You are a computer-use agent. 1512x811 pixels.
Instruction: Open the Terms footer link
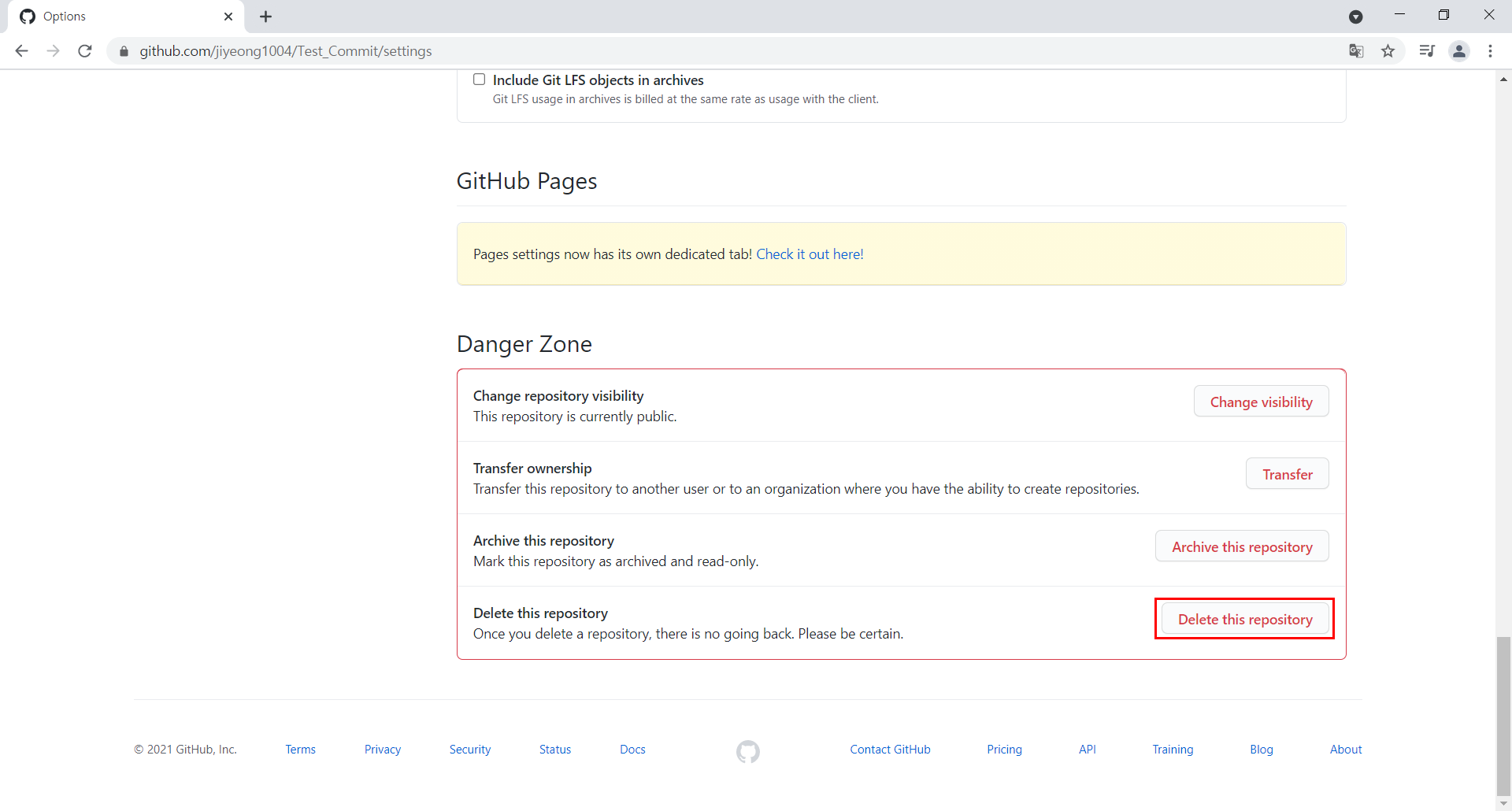[x=300, y=750]
